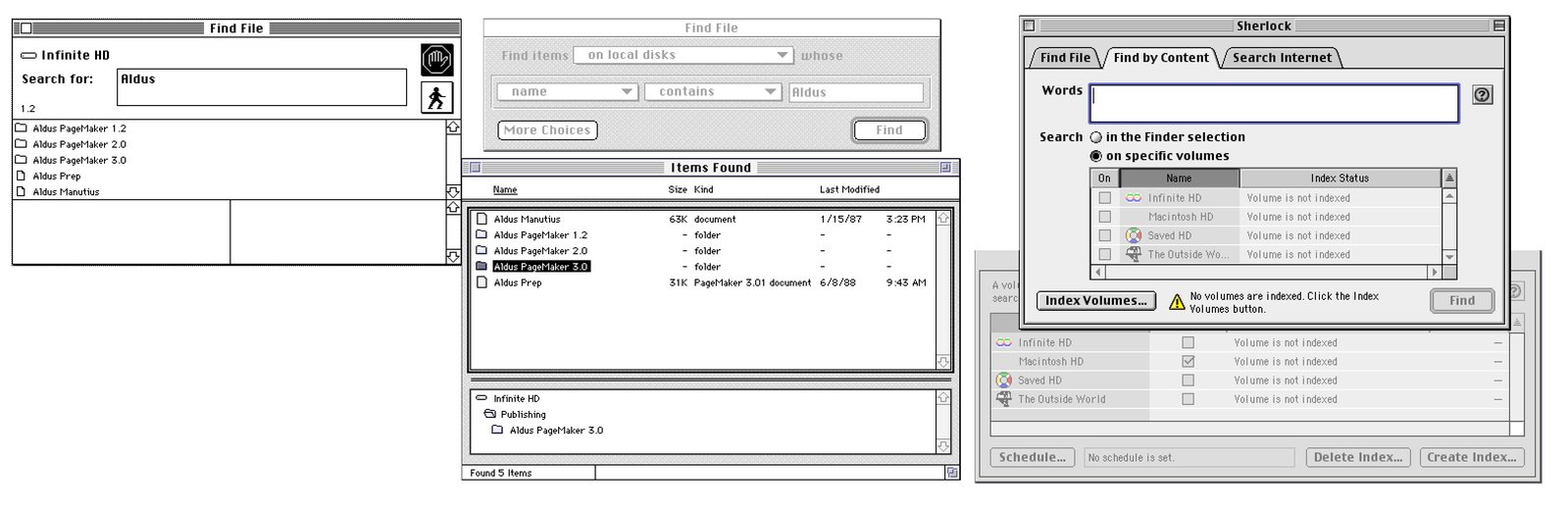Click the walking man search icon
The width and height of the screenshot is (1568, 510).
pos(437,97)
